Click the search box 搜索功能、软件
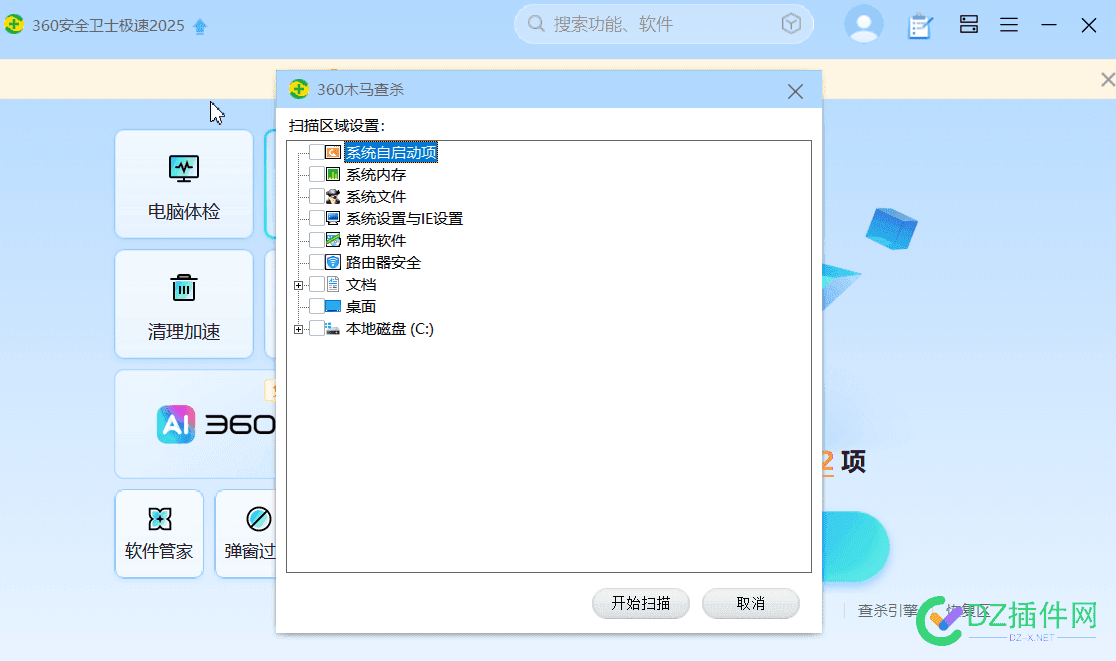The image size is (1116, 661). (663, 24)
